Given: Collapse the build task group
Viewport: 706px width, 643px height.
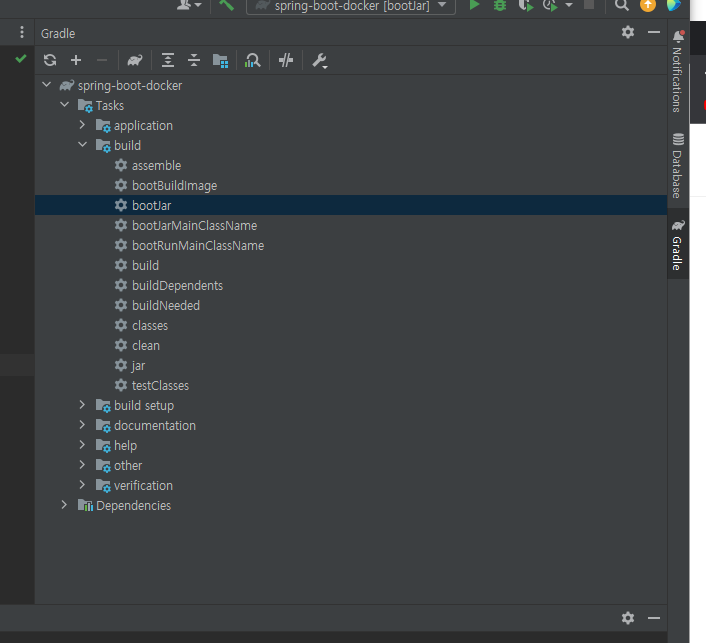Looking at the screenshot, I should tap(82, 145).
